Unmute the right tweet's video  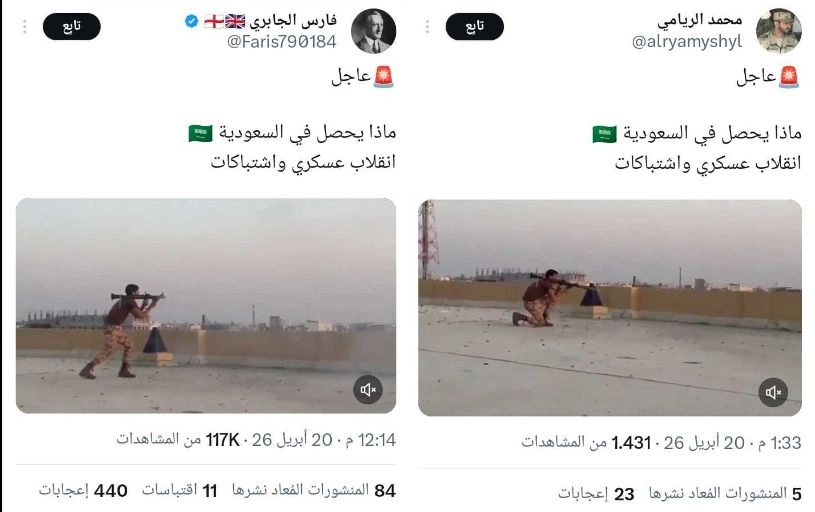[x=773, y=392]
